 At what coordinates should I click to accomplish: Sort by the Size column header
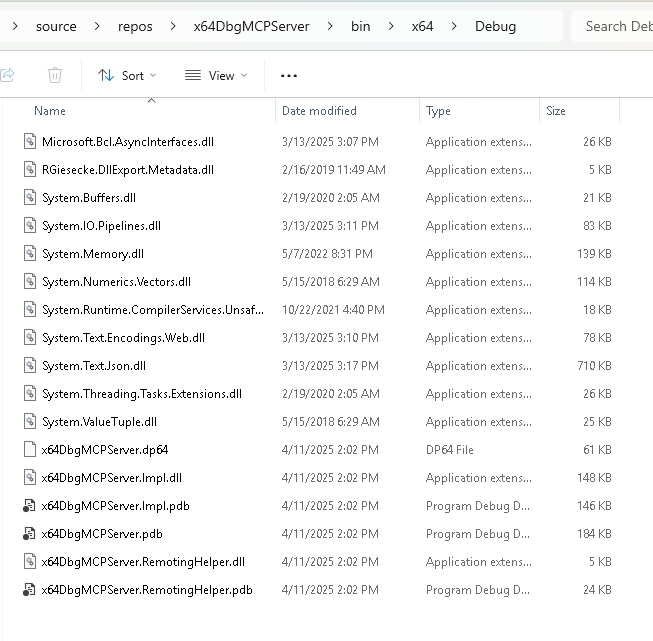(x=556, y=111)
